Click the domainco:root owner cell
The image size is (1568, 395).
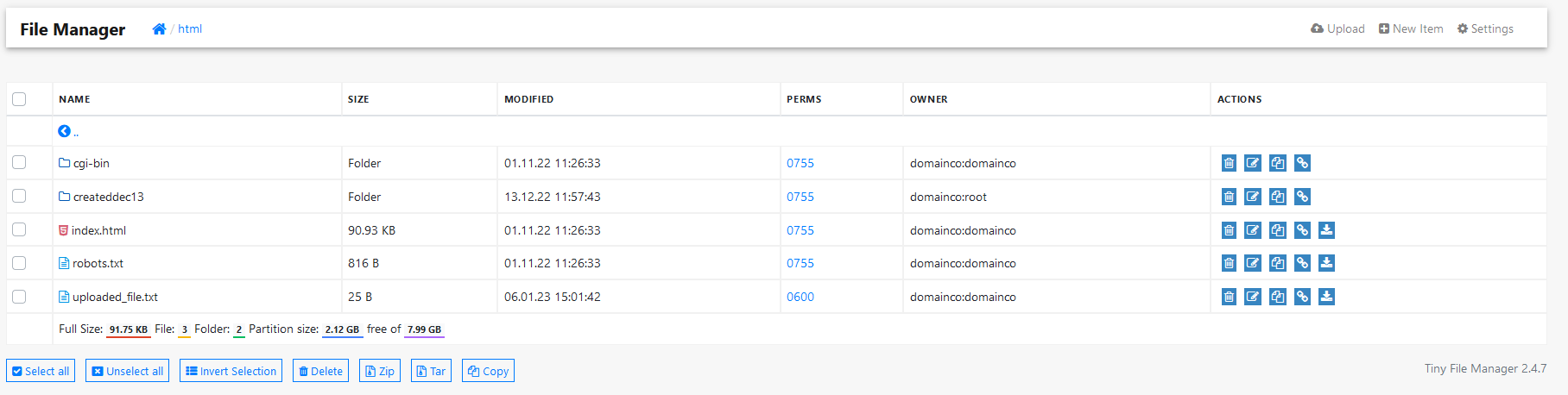[x=948, y=197]
